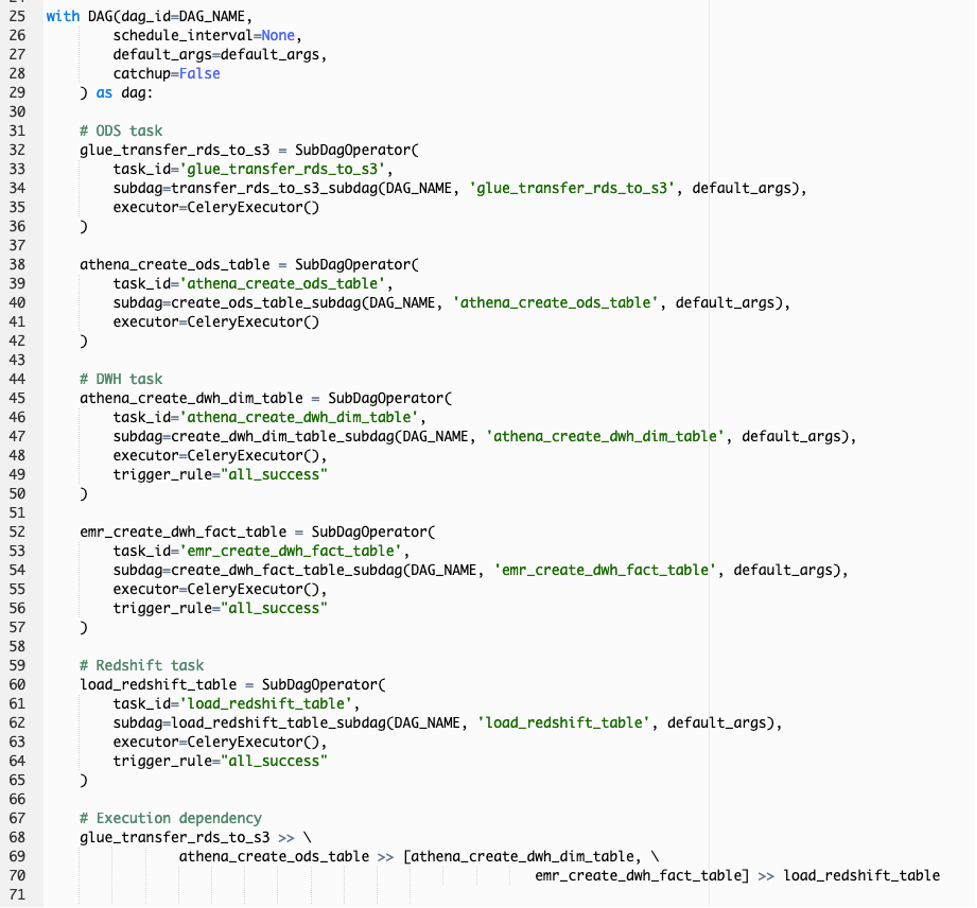Place cursor on the '# DWH task' comment

coord(120,379)
